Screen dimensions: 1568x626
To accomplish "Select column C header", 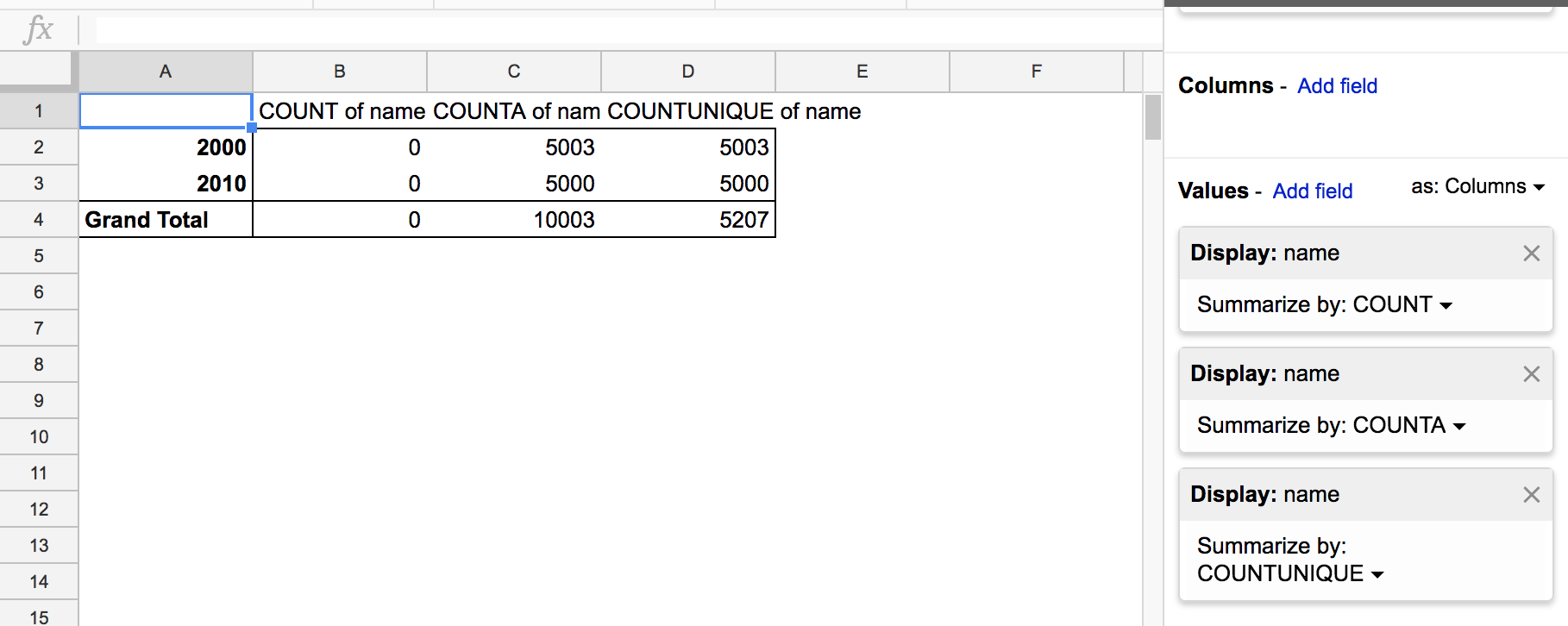I will pos(514,72).
